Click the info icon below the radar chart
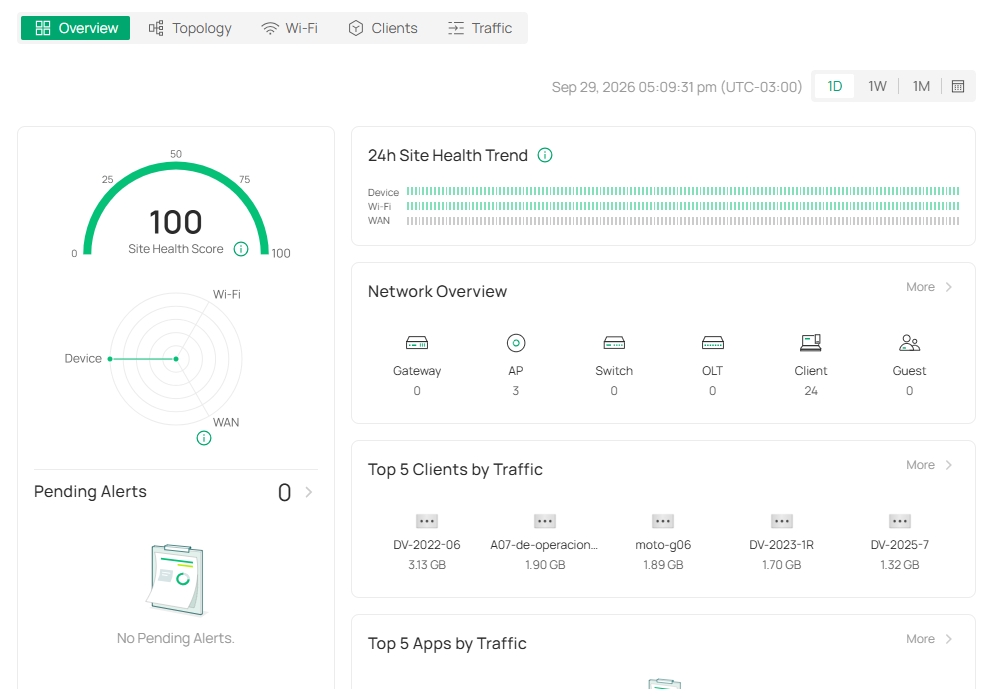 coord(204,438)
